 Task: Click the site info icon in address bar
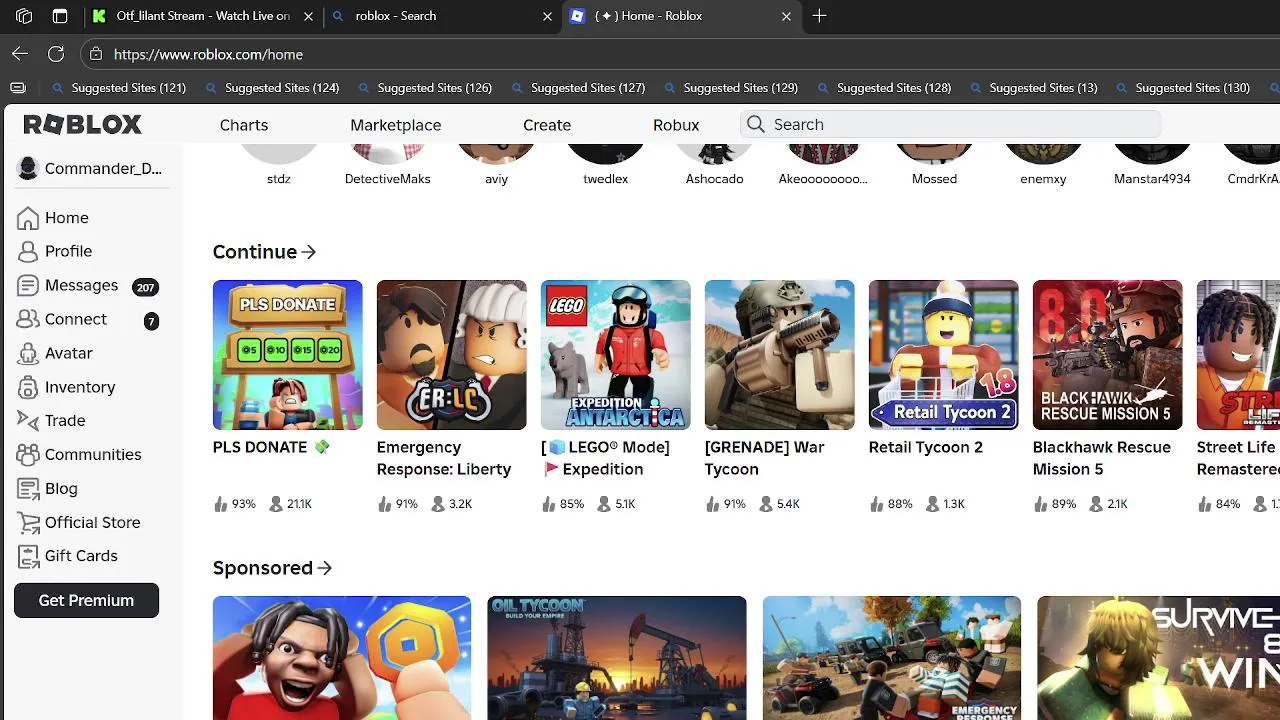[95, 54]
